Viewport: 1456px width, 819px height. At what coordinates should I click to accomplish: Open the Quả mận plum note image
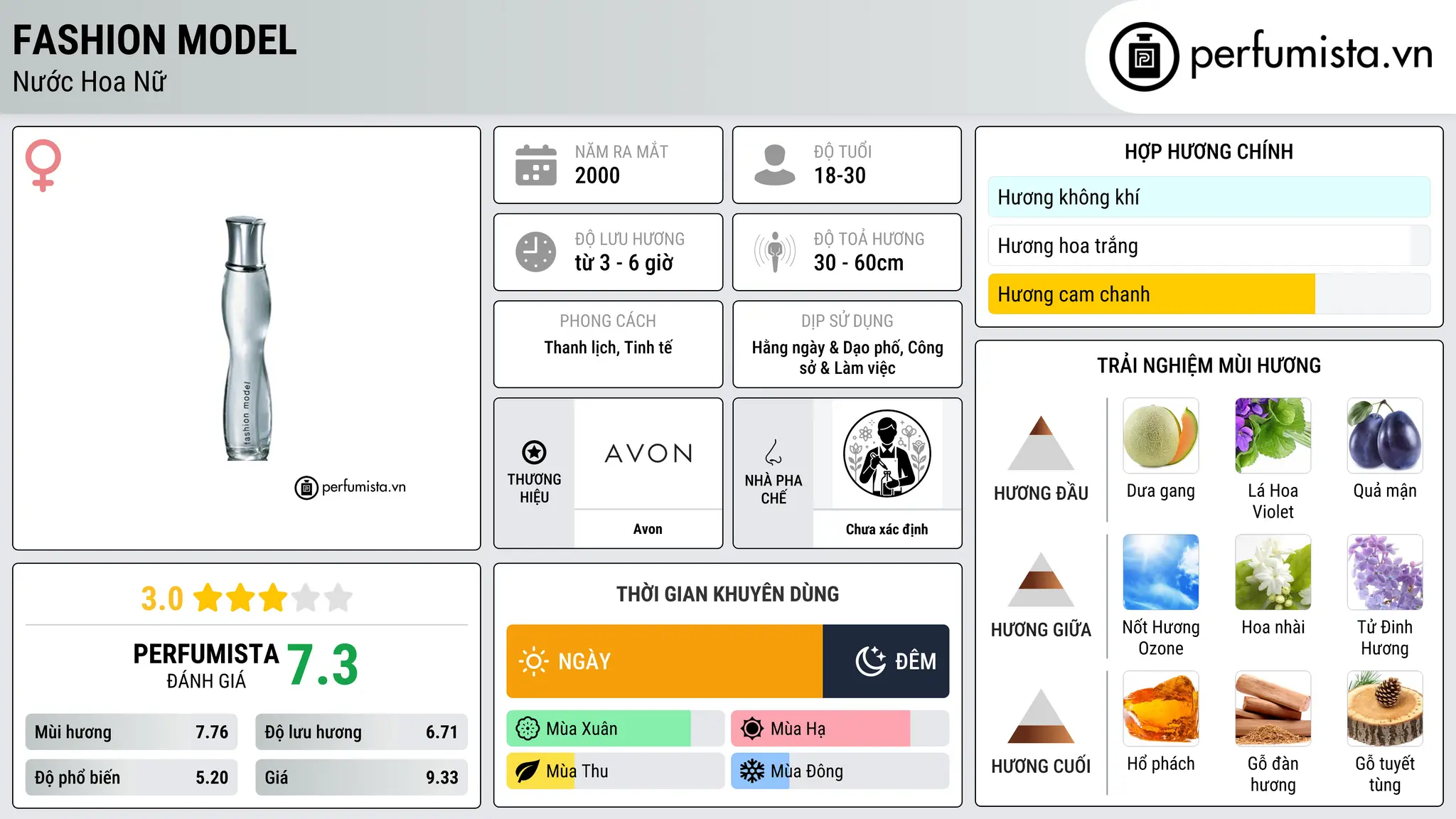1385,436
